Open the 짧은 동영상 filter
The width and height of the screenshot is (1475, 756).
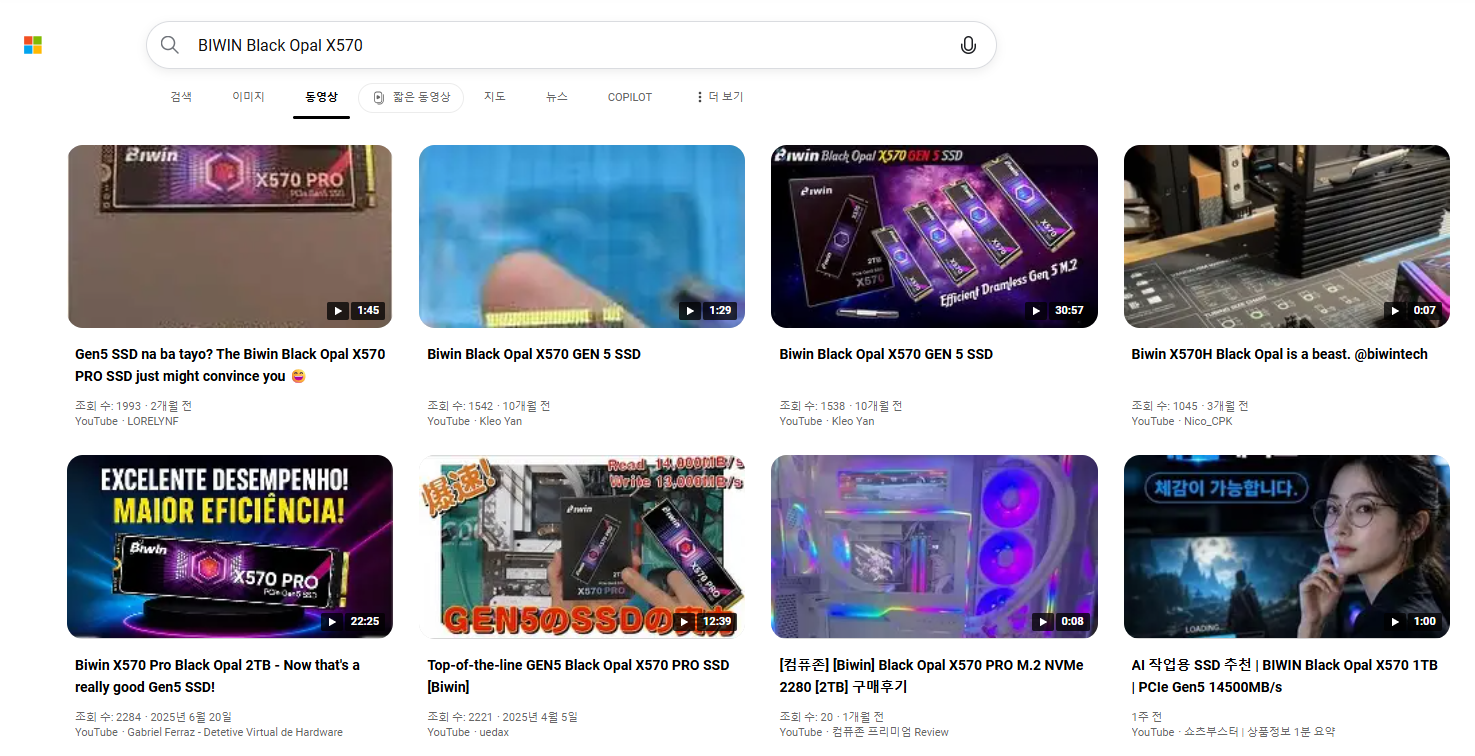411,98
